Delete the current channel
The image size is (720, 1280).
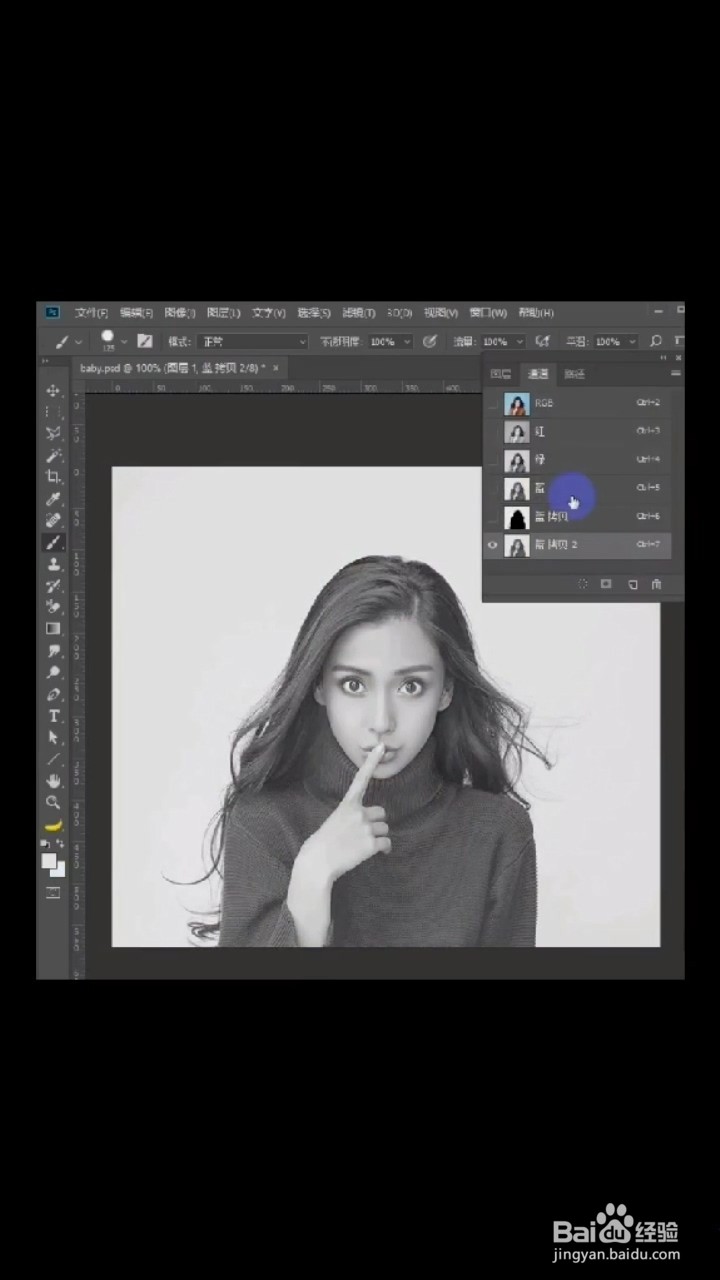656,584
